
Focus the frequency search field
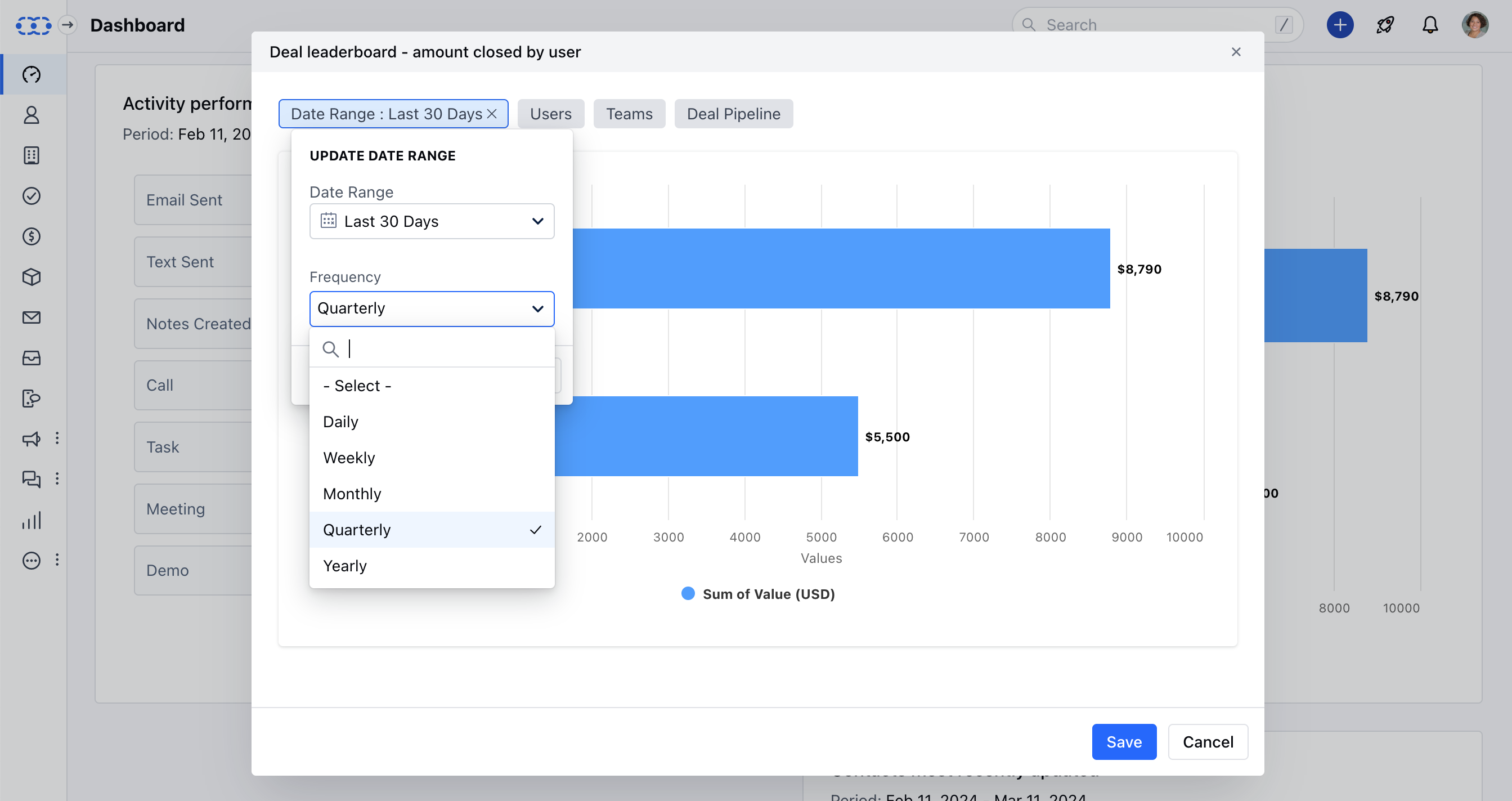432,349
